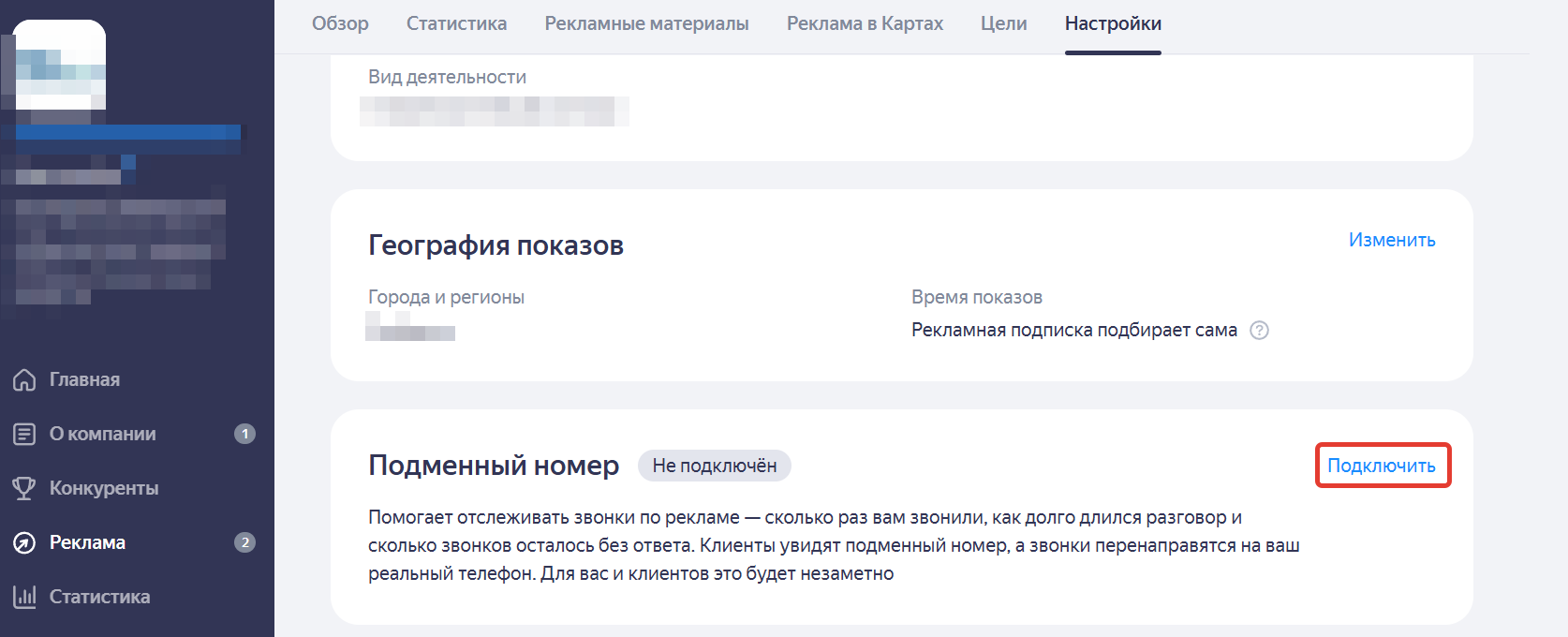Viewport: 1568px width, 637px height.
Task: Click the question mark help icon near Время показов
Action: [x=1260, y=330]
